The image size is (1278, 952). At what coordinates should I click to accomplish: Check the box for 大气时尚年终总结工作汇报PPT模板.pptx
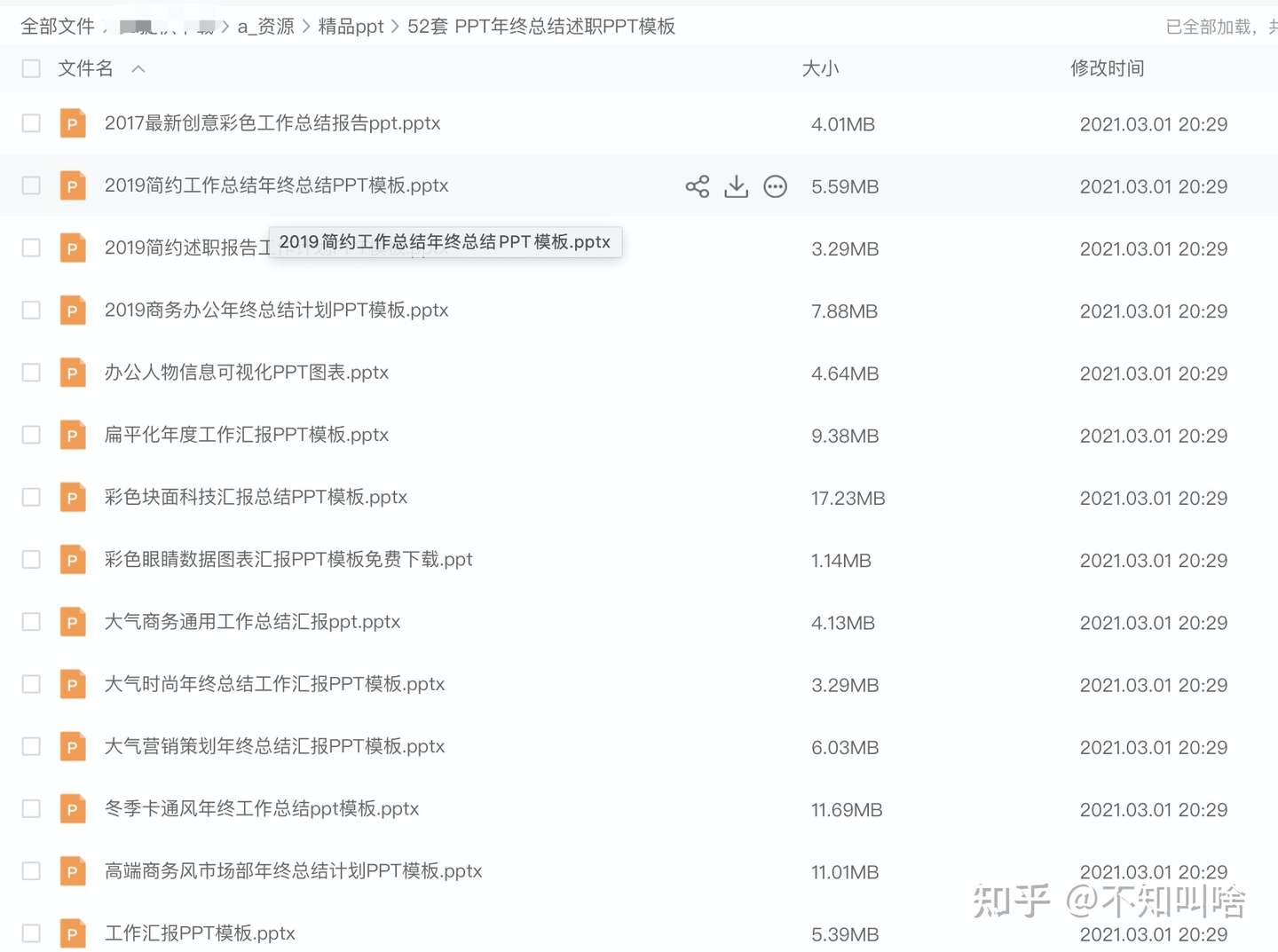pyautogui.click(x=31, y=684)
